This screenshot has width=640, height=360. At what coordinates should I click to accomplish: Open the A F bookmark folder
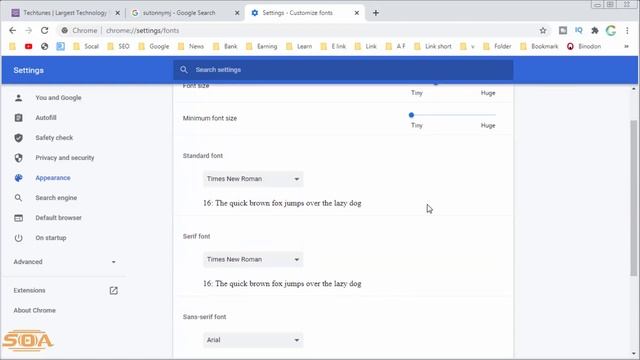point(396,47)
